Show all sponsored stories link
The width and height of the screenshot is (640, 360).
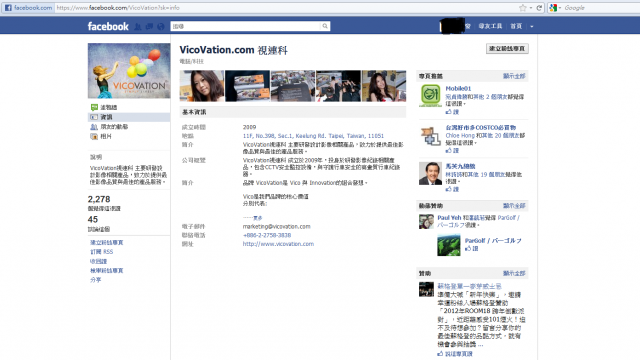514,206
